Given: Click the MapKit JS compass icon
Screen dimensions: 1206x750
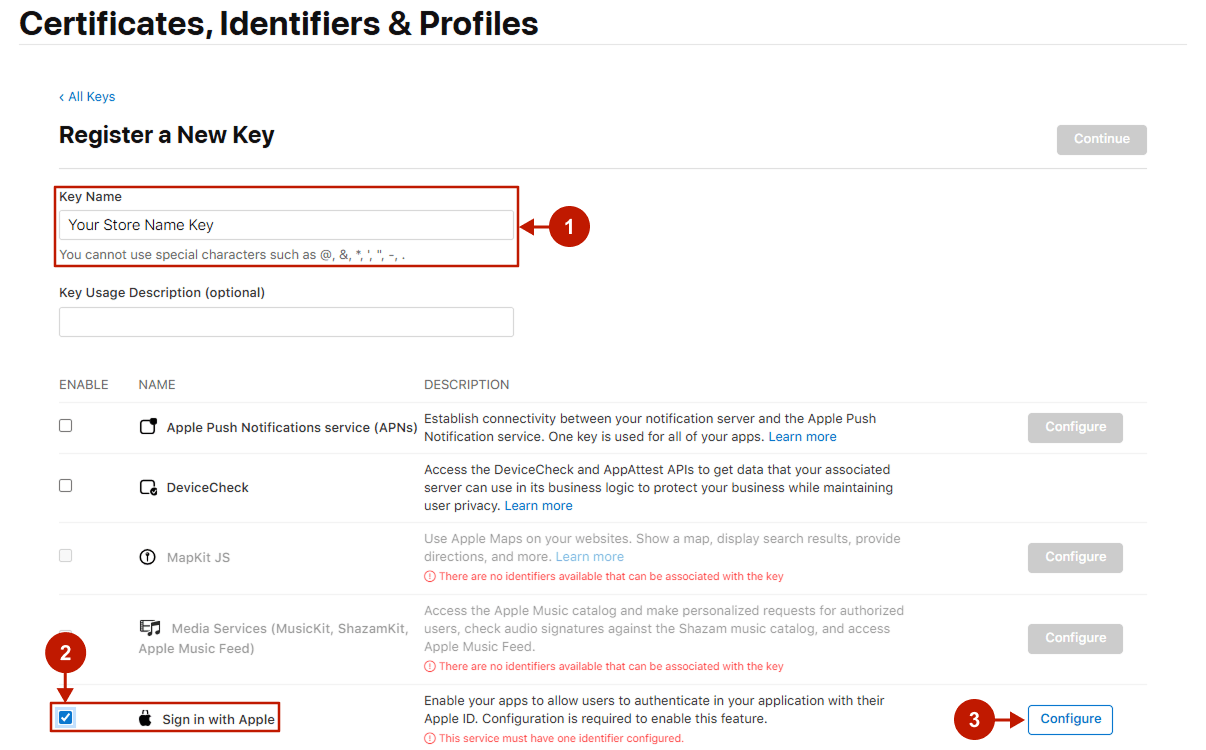Looking at the screenshot, I should (148, 557).
